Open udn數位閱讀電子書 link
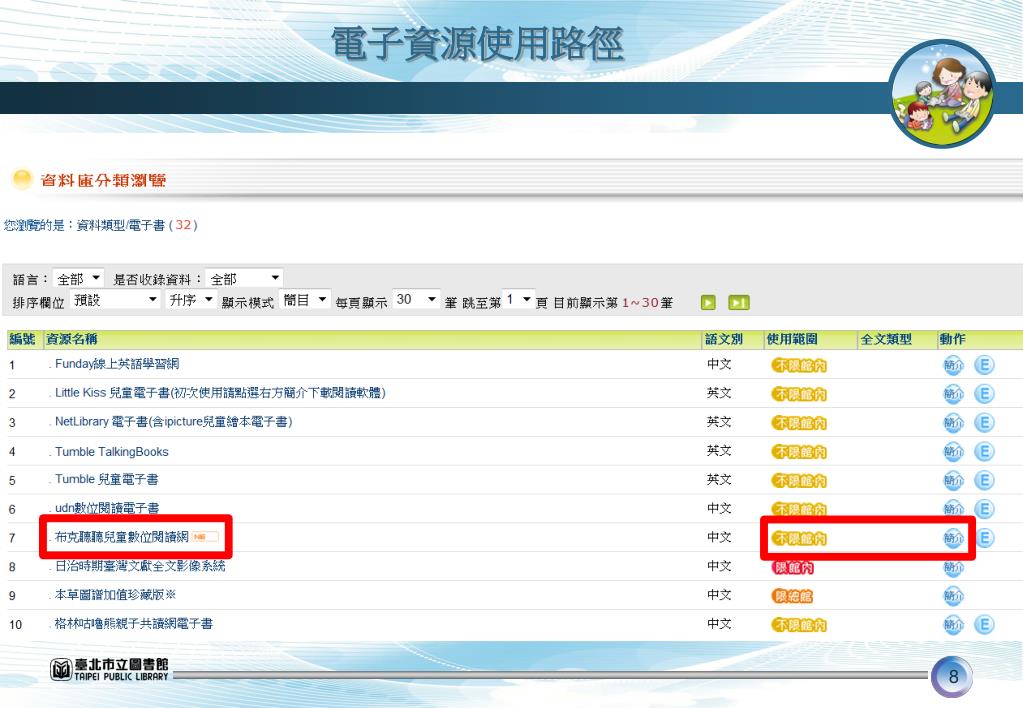Screen dimensions: 1023x708 tap(107, 508)
